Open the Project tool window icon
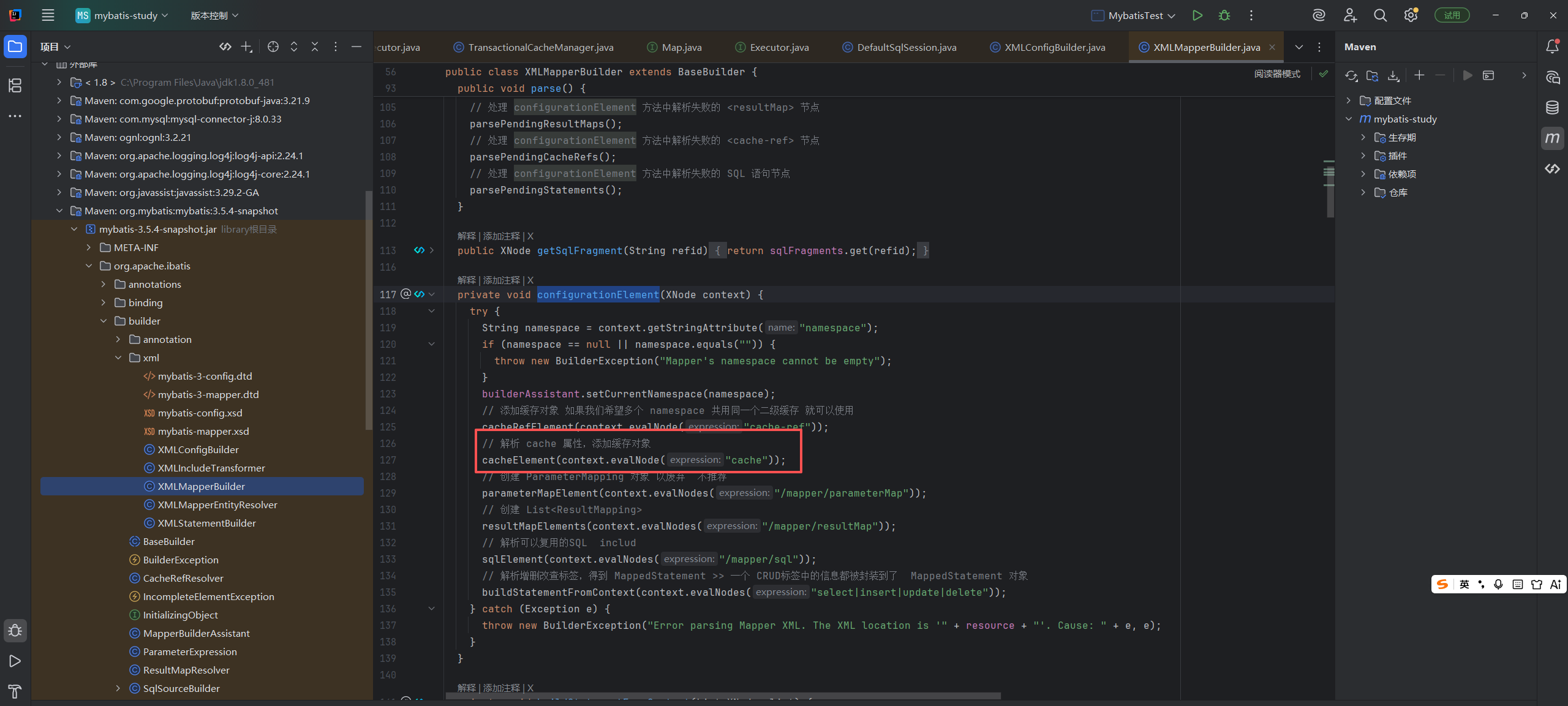 pos(15,47)
